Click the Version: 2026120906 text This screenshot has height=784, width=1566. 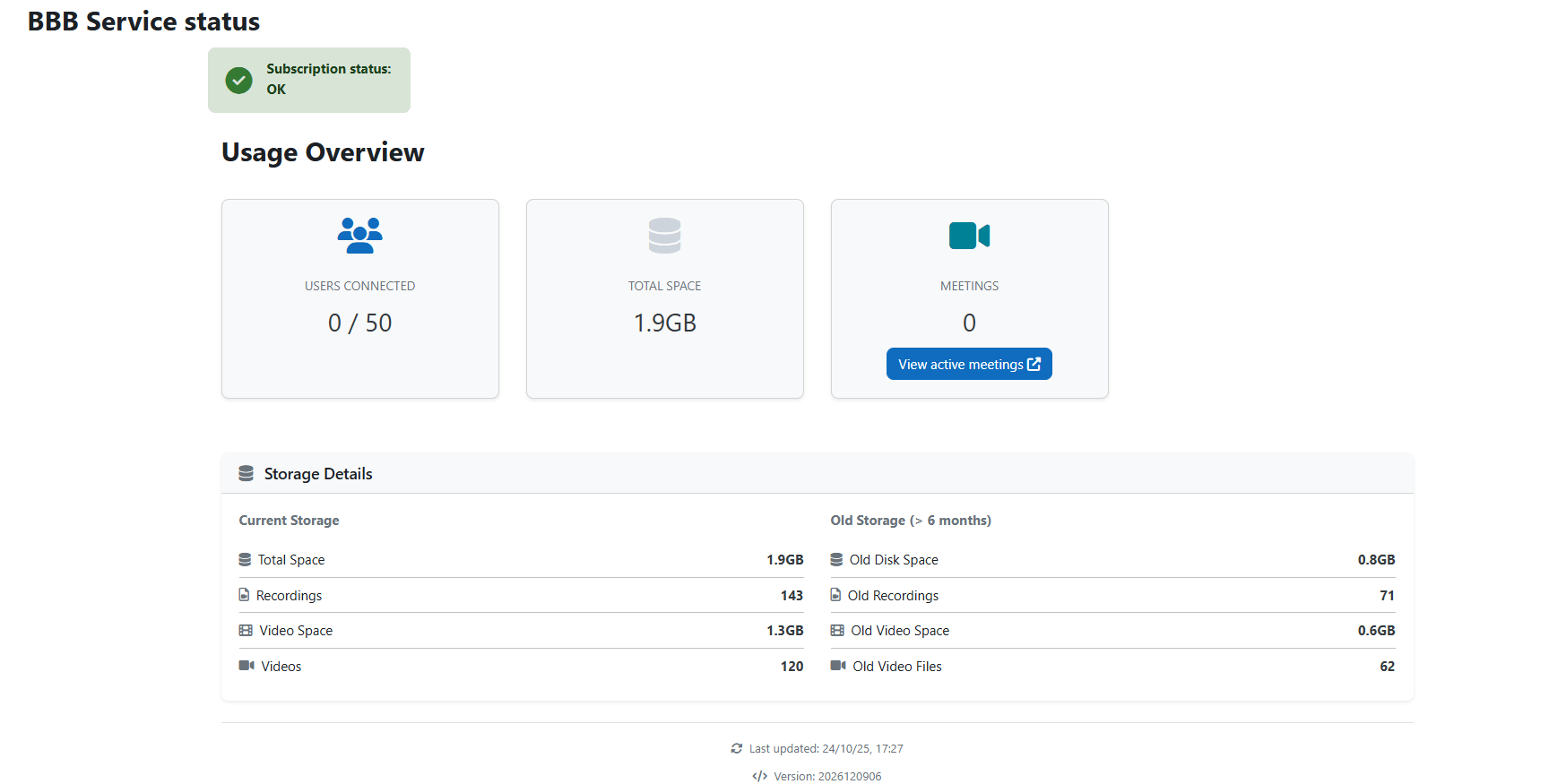(827, 777)
